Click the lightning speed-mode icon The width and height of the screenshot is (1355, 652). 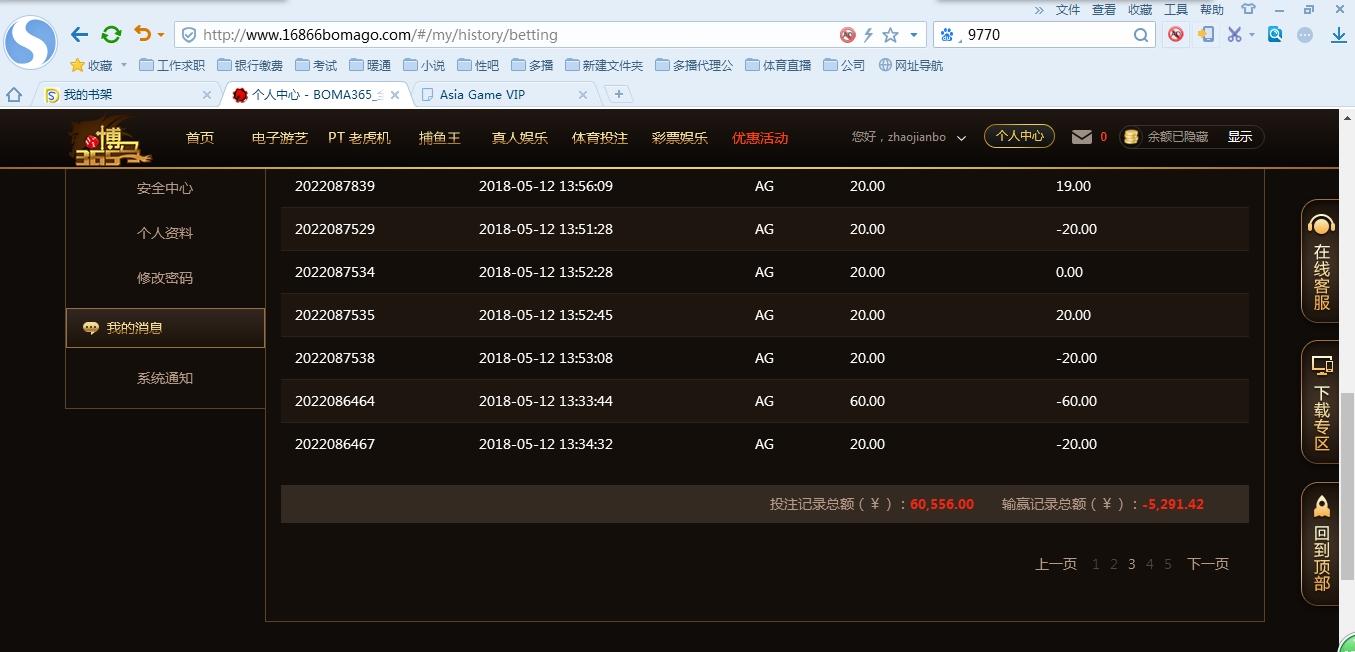pyautogui.click(x=868, y=35)
